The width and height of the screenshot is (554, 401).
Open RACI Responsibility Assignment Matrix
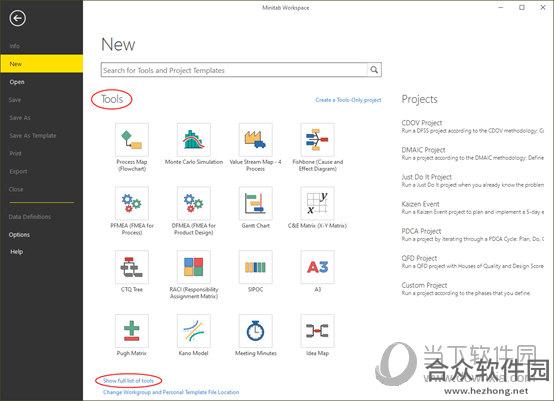pos(194,267)
